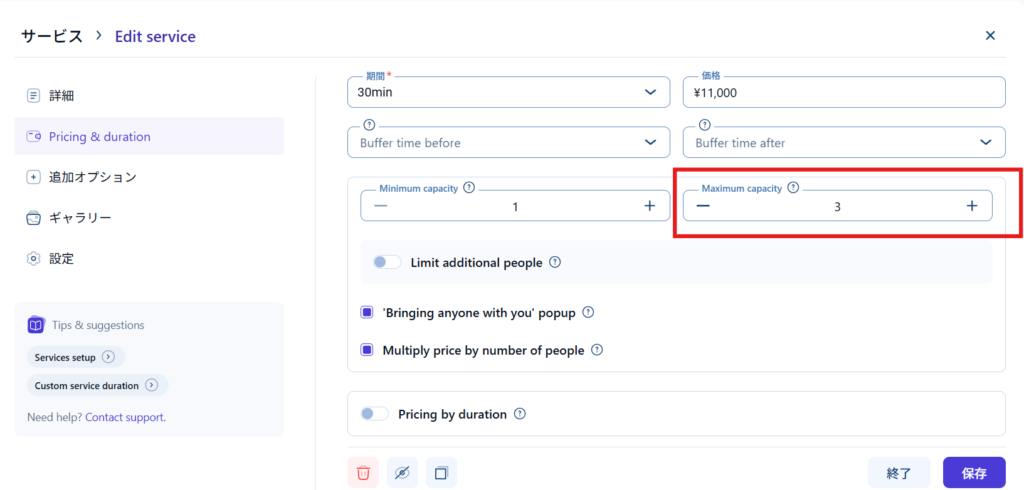Click help icon next to Pricing by duration
This screenshot has height=490, width=1024.
pyautogui.click(x=520, y=414)
